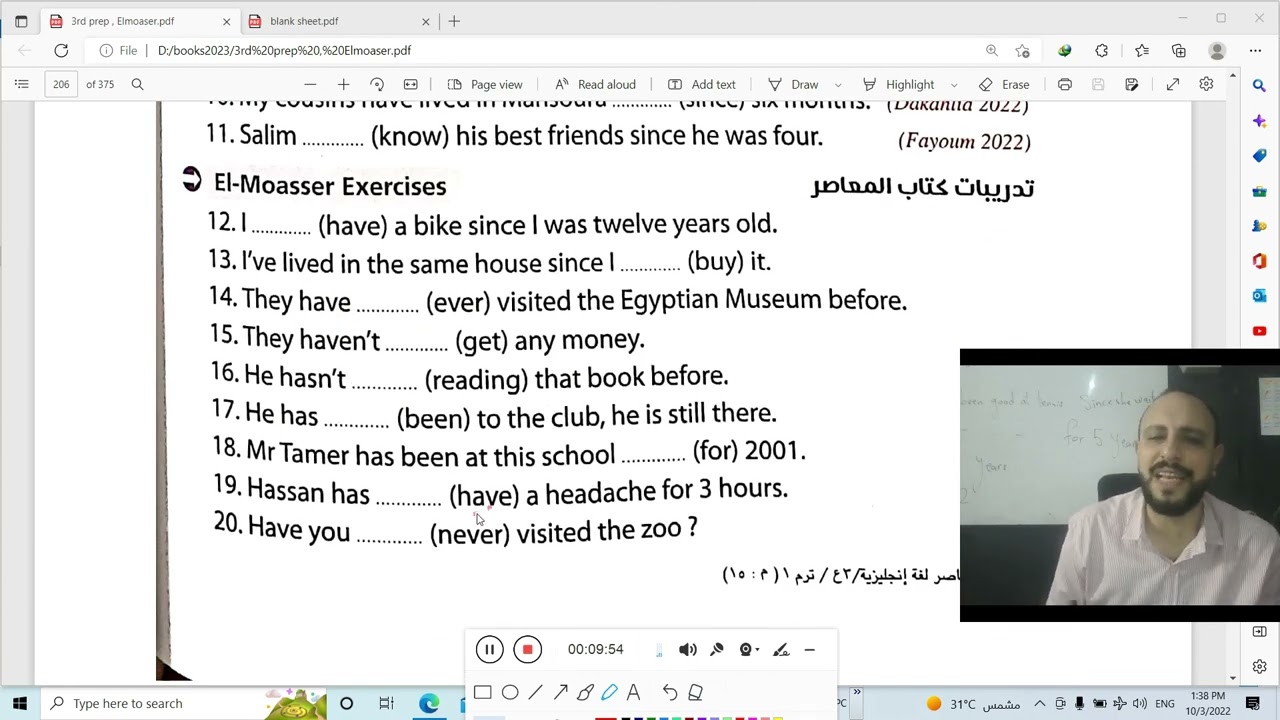Switch to blank sheet.pdf tab

pos(339,21)
